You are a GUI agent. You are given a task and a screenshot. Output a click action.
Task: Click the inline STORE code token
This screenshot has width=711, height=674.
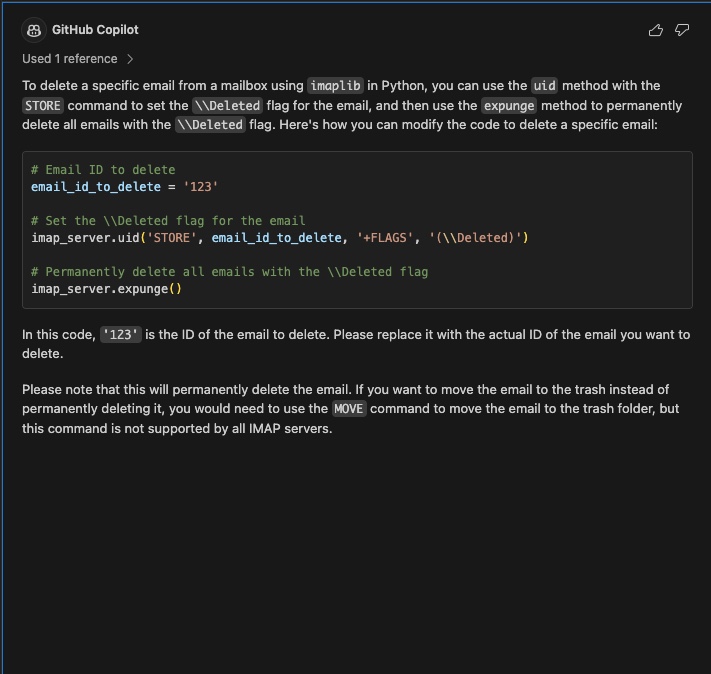43,106
